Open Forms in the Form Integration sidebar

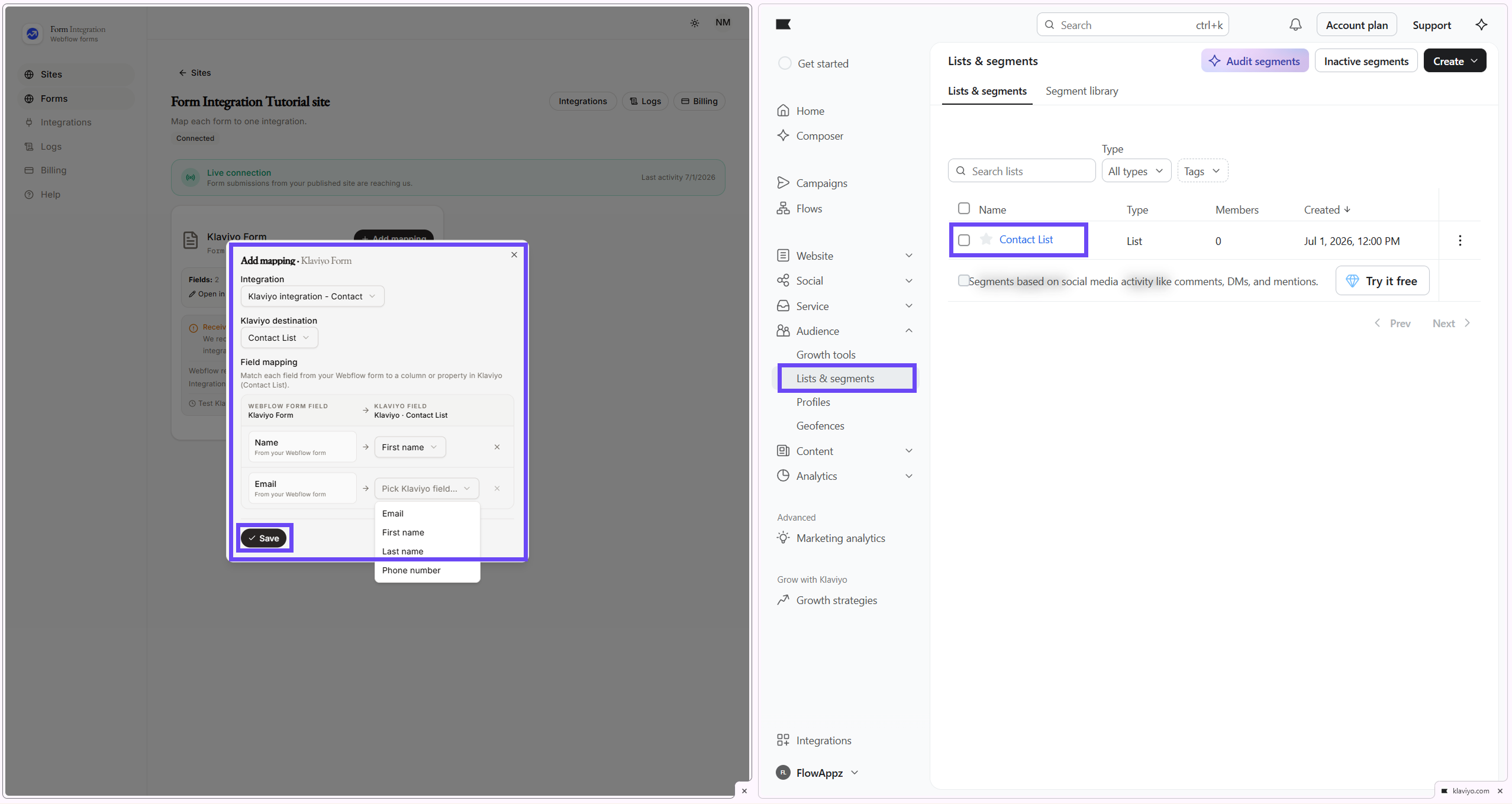coord(76,99)
